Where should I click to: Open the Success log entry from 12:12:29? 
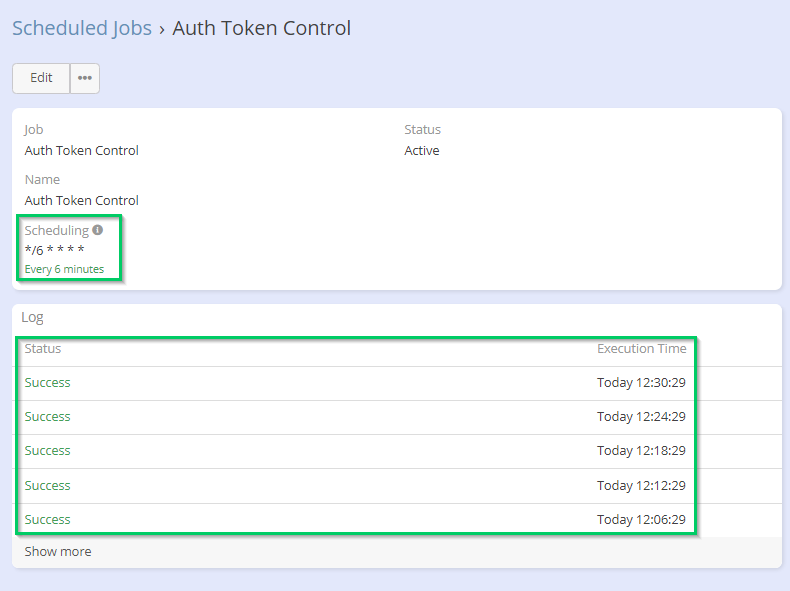47,485
